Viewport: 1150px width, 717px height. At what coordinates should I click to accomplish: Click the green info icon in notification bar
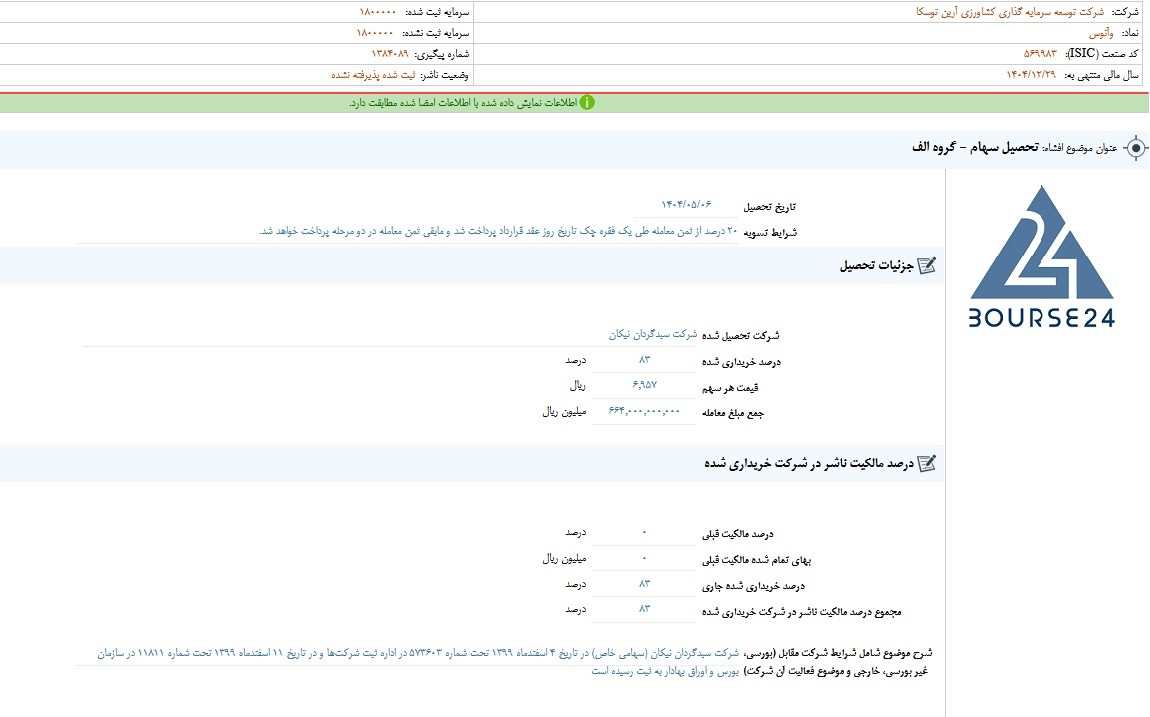pyautogui.click(x=587, y=103)
